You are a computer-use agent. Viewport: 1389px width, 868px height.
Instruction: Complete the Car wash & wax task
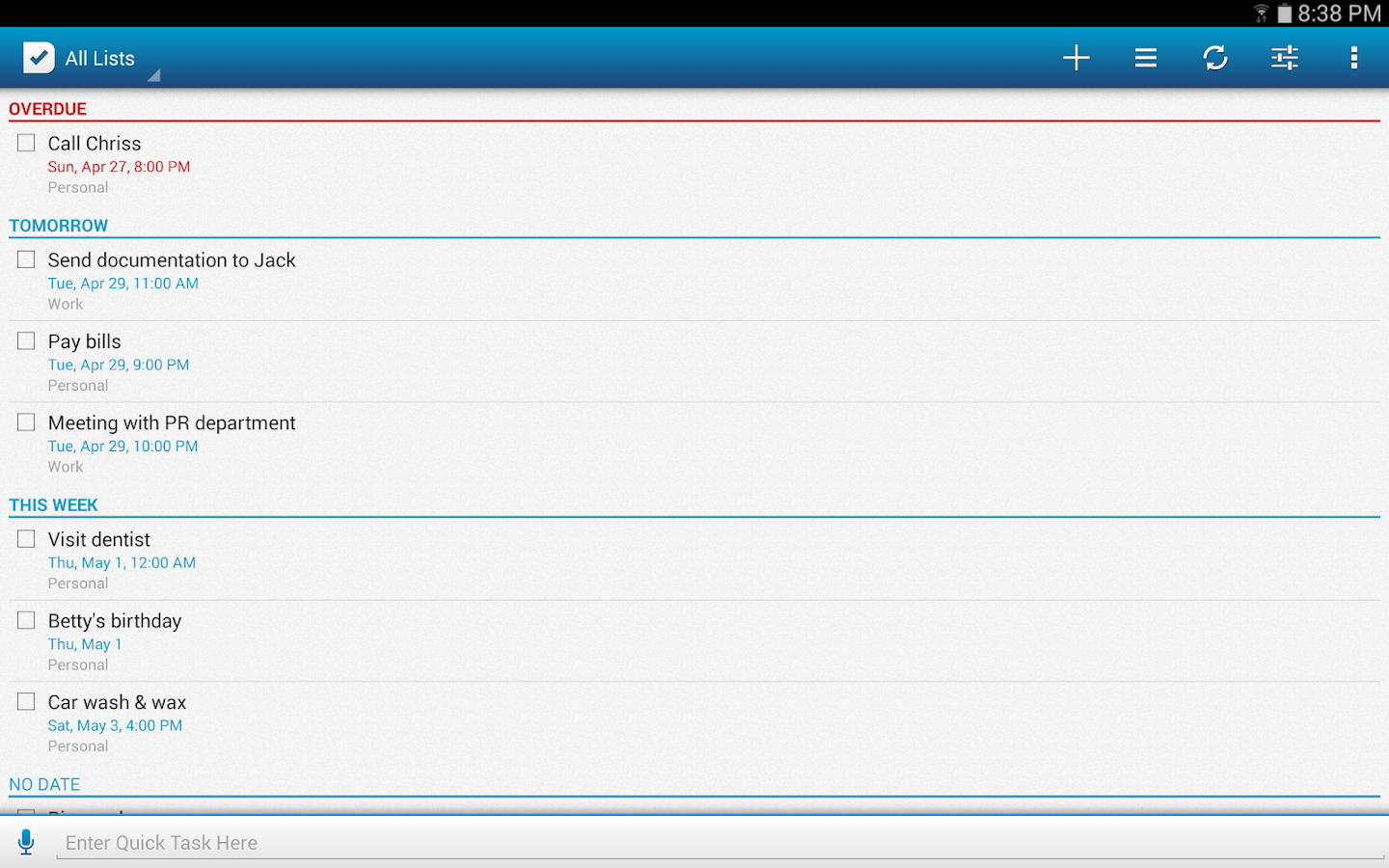tap(26, 702)
